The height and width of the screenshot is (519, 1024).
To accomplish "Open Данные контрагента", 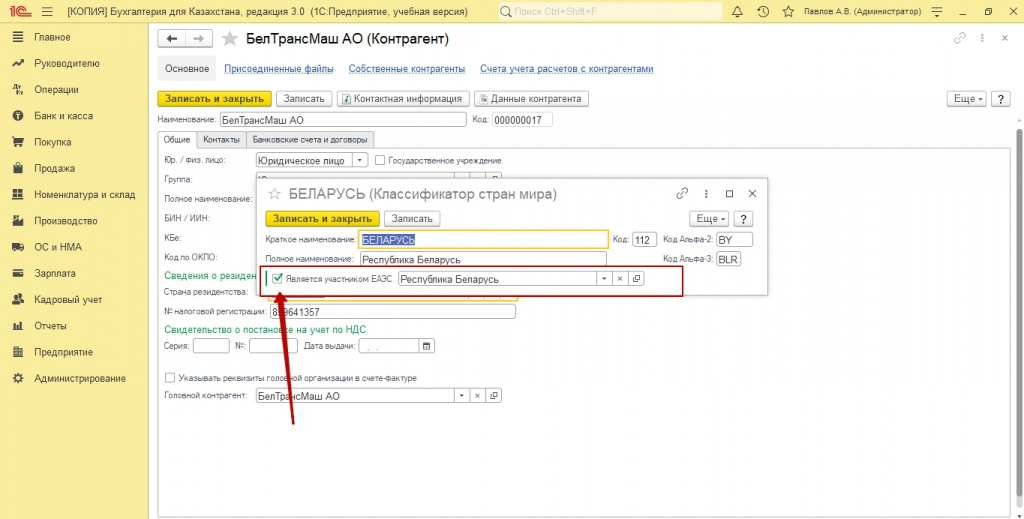I will coord(532,99).
